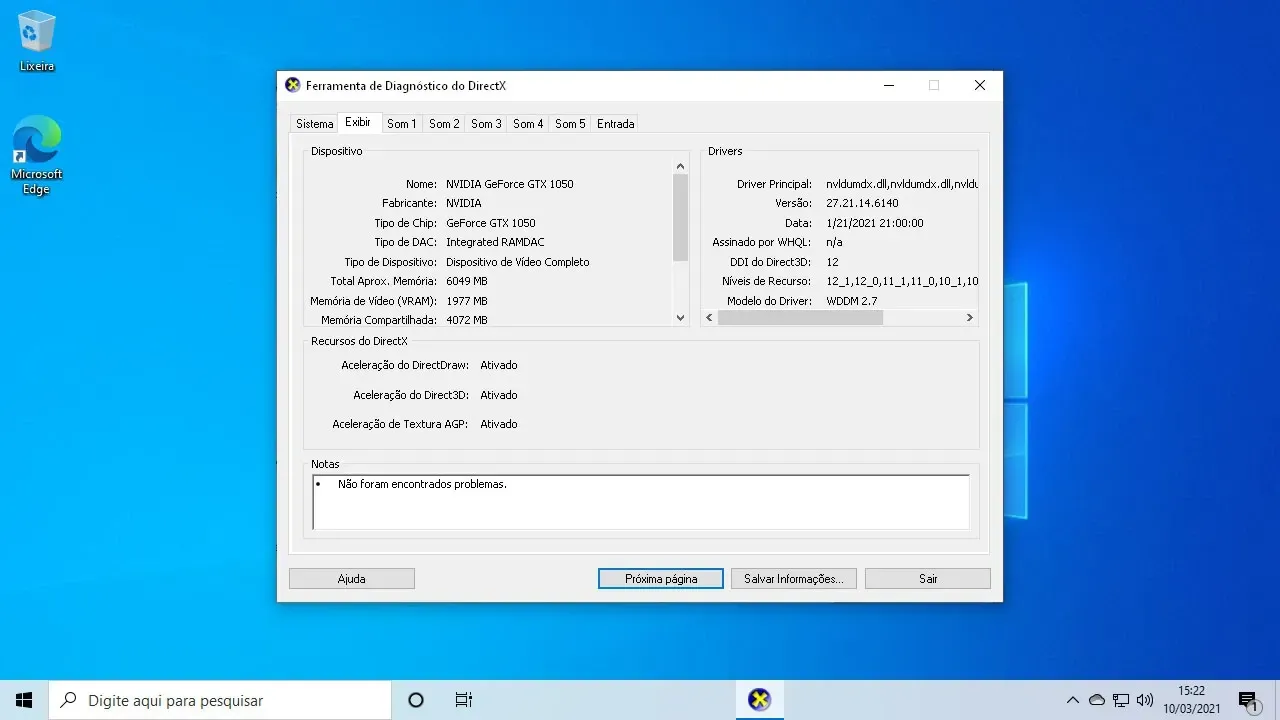
Task: Click the Aceleração do DirectDraw status Ativado
Action: pyautogui.click(x=499, y=365)
